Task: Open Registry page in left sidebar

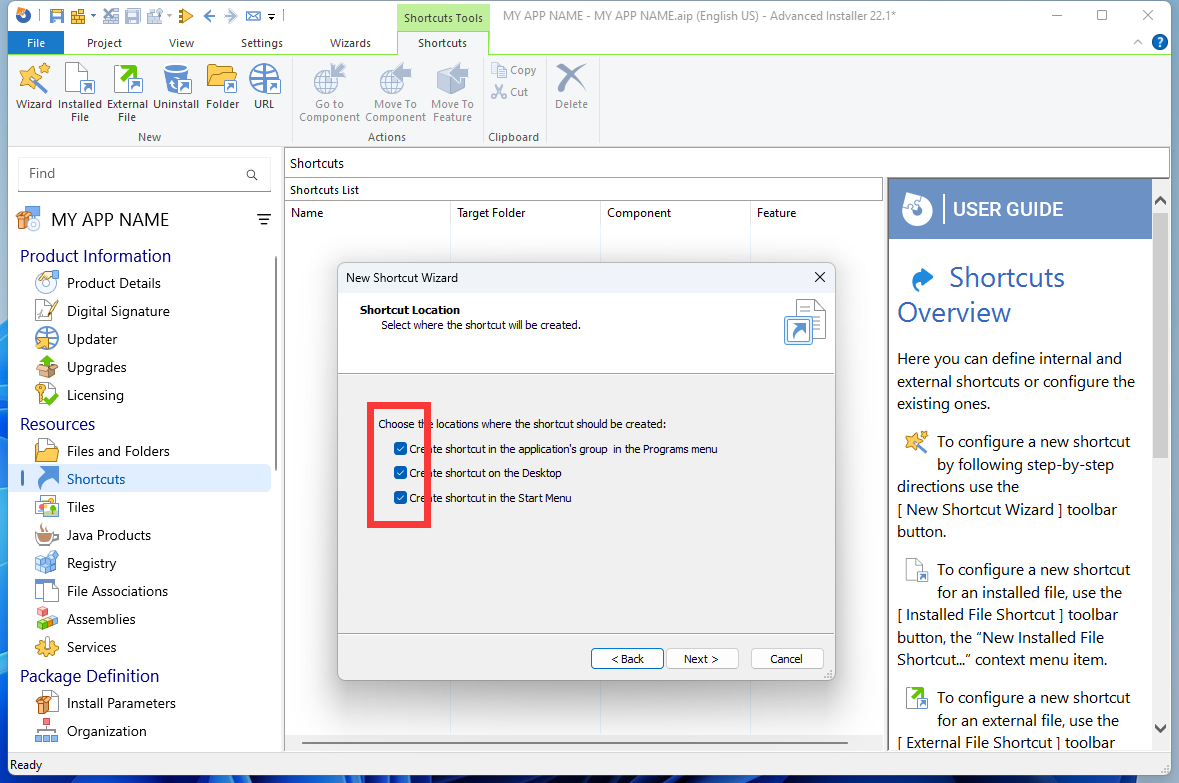Action: click(x=91, y=563)
